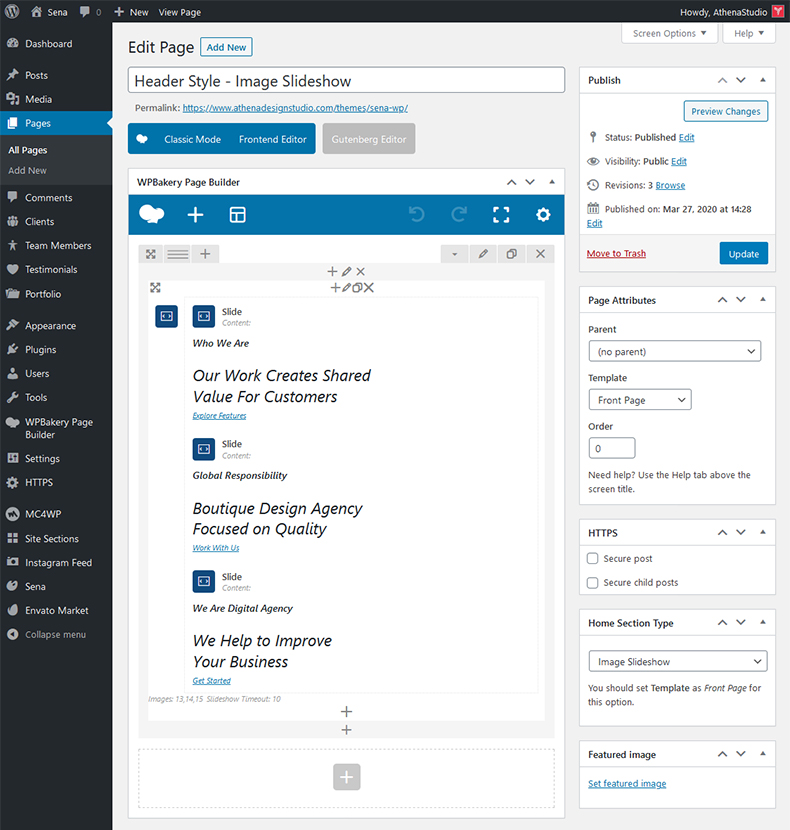
Task: Enable the Secure child posts checkbox
Action: 592,582
